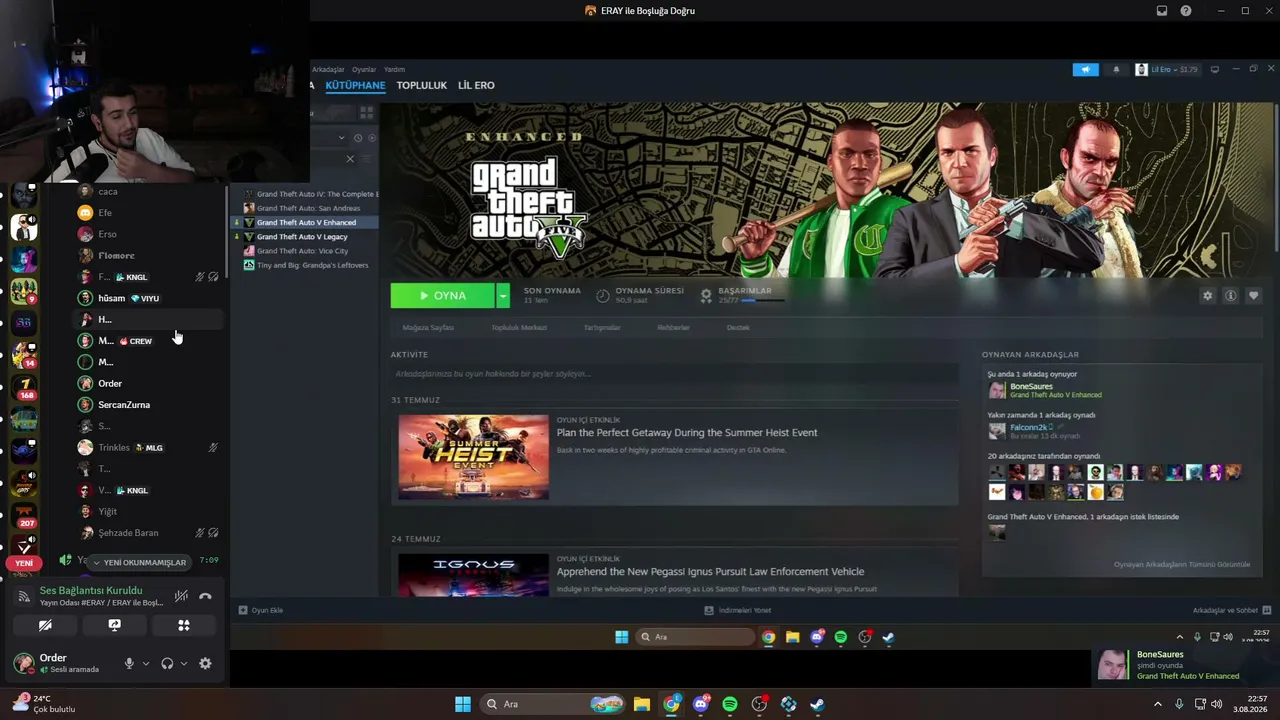The image size is (1280, 720).
Task: Open Discord from the outer Windows taskbar
Action: 701,704
